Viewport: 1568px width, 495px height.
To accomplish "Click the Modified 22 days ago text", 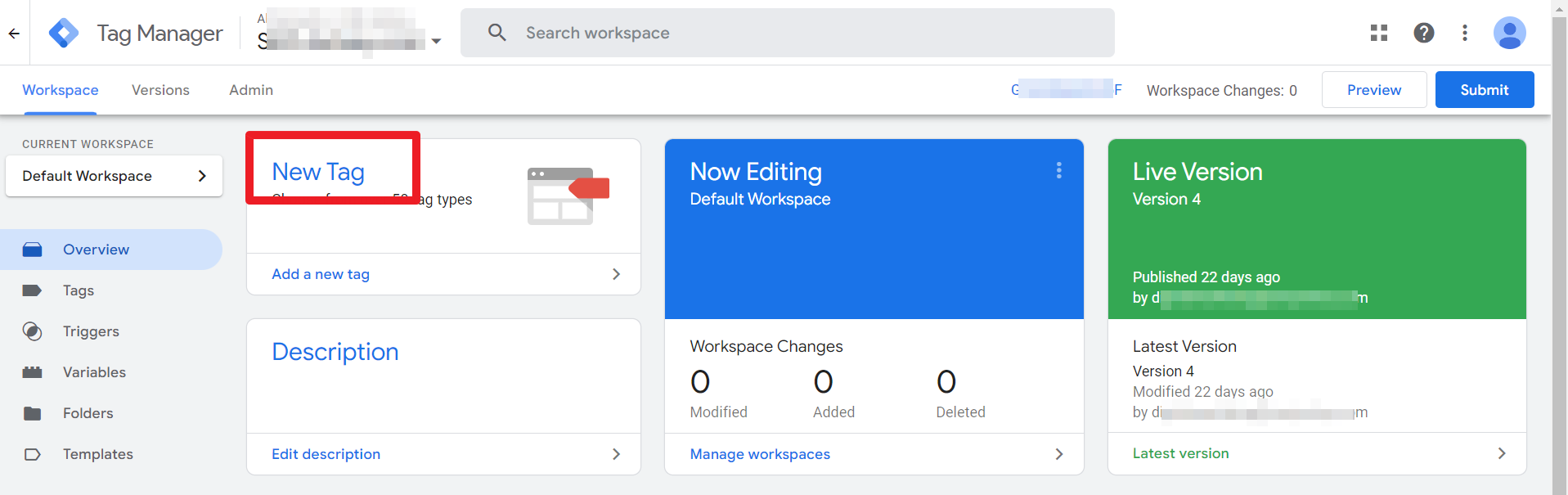I will [1203, 392].
